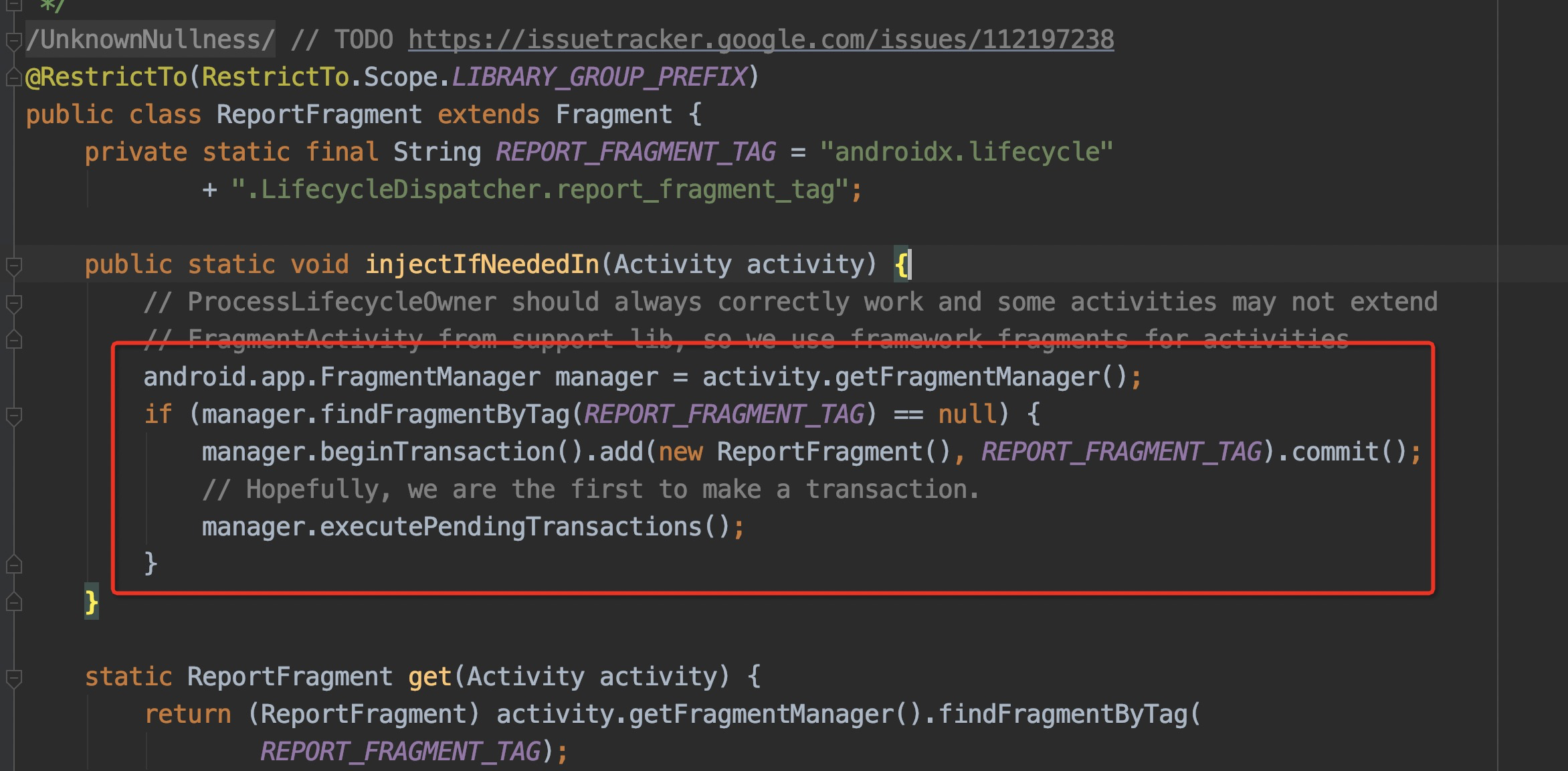Click the javadoc end fold marker at top
Image resolution: width=1568 pixels, height=771 pixels.
pyautogui.click(x=14, y=5)
